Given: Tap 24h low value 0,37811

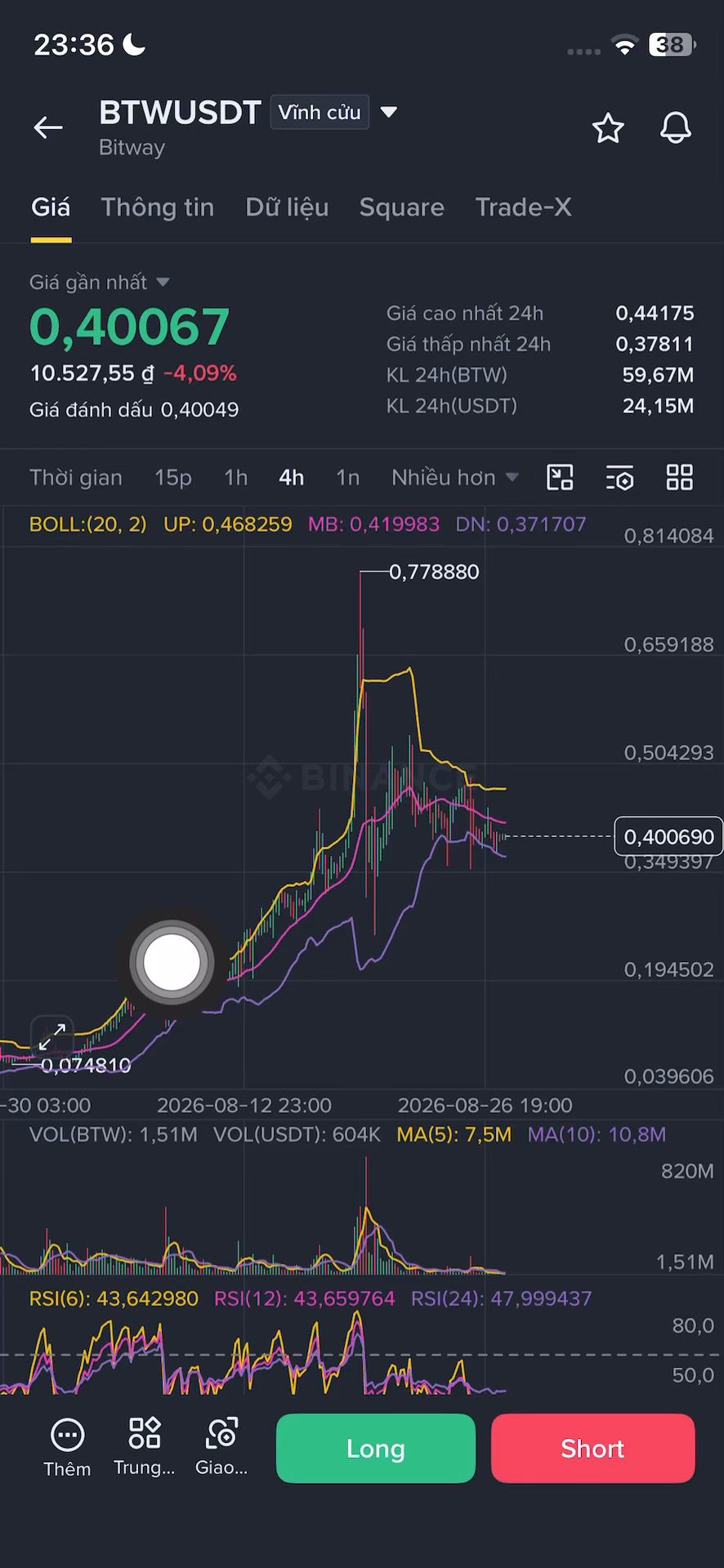Looking at the screenshot, I should pos(655,345).
